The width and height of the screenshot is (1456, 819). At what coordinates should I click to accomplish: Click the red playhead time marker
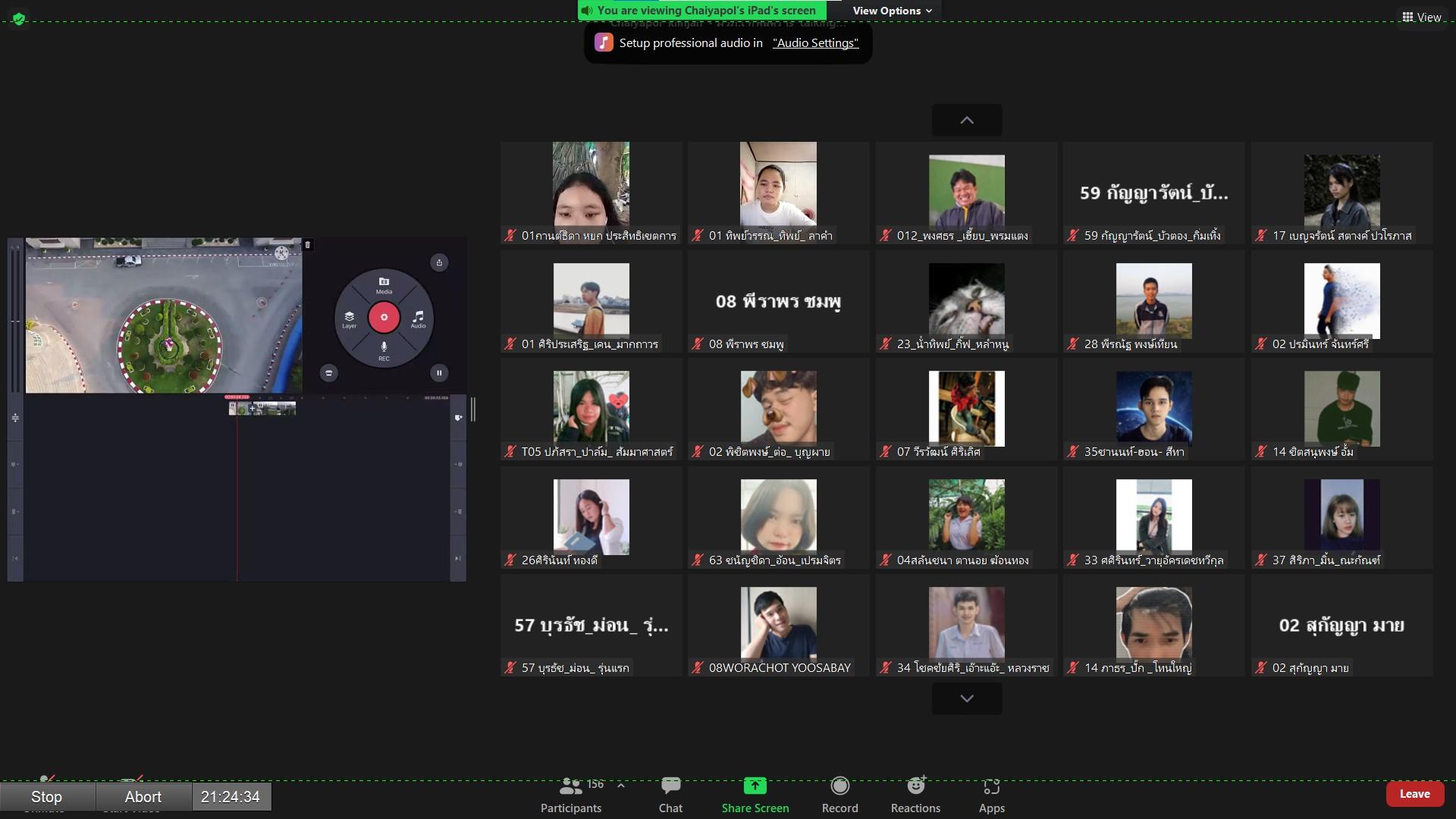[237, 397]
